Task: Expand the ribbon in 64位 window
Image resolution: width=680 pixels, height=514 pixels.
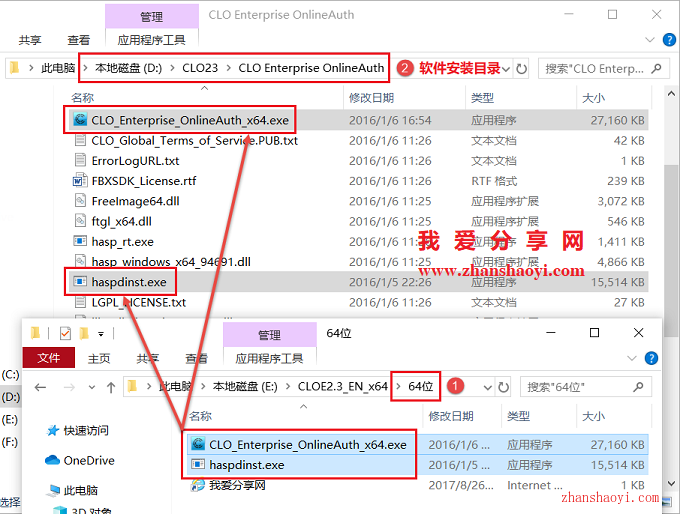Action: click(631, 358)
